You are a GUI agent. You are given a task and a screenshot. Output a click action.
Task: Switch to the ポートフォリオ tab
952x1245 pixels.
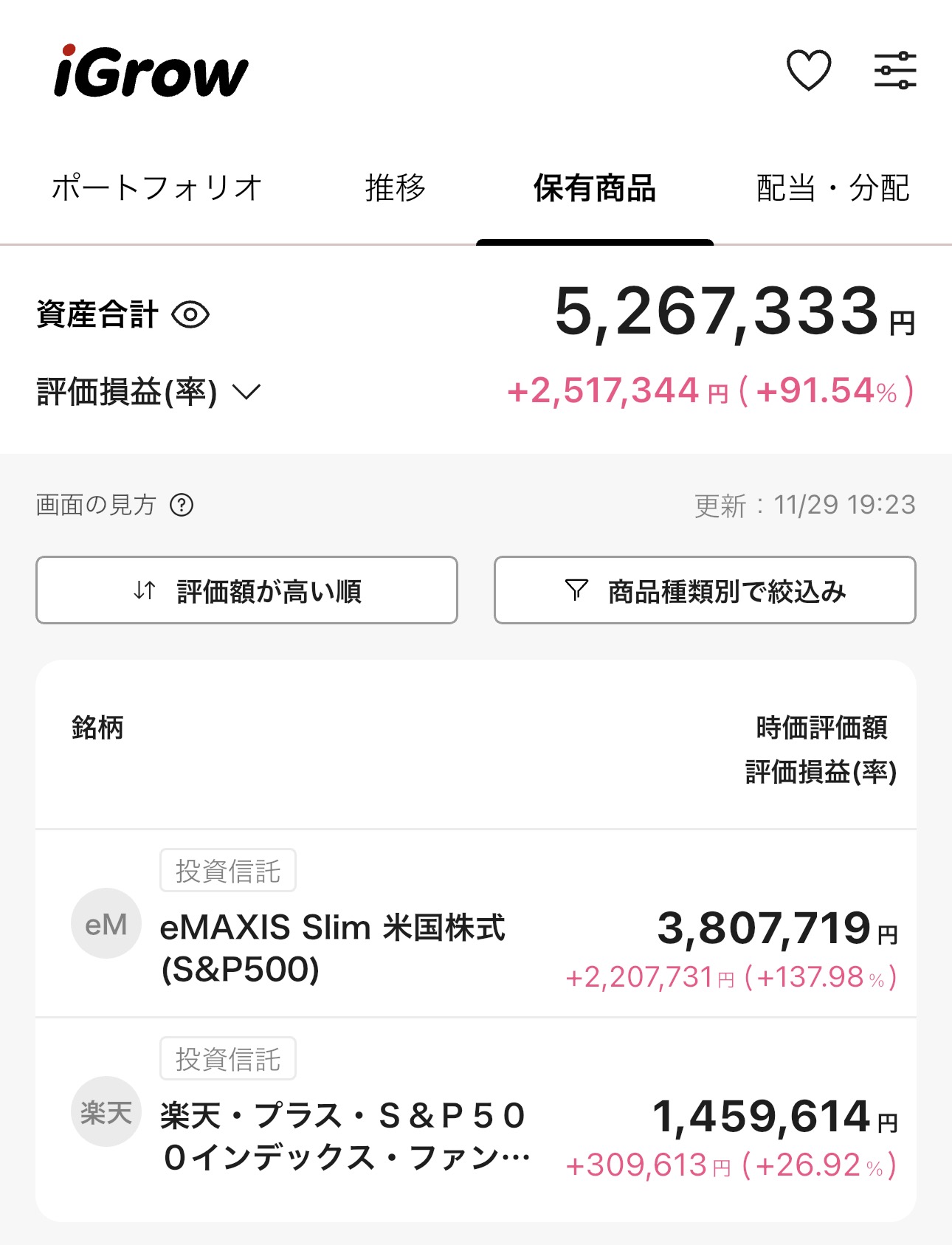click(156, 188)
